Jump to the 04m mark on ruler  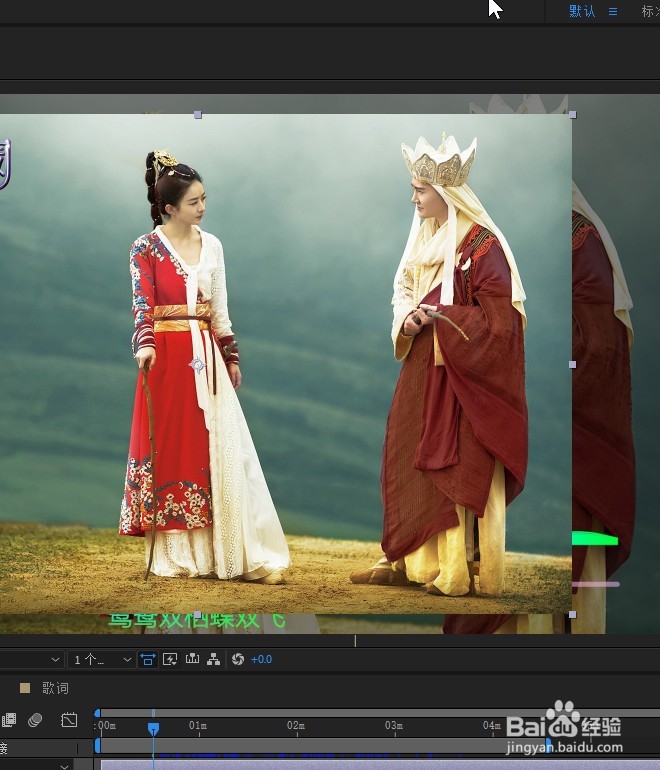pos(492,725)
